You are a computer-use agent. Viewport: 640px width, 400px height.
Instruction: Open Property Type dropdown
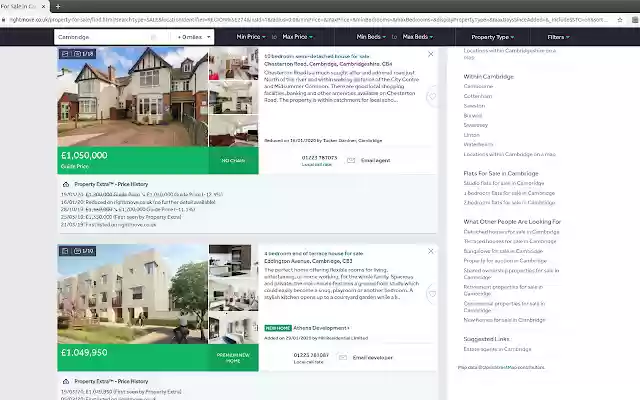point(493,37)
